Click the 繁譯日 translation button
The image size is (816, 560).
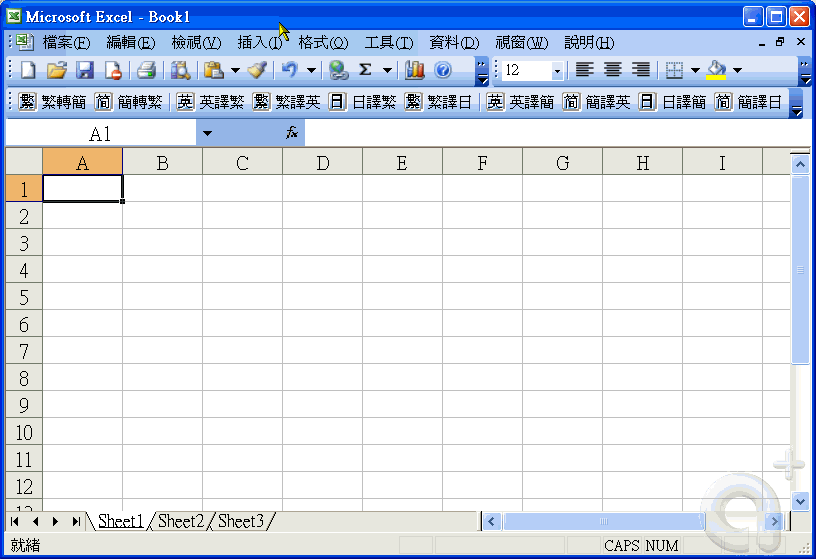point(439,102)
